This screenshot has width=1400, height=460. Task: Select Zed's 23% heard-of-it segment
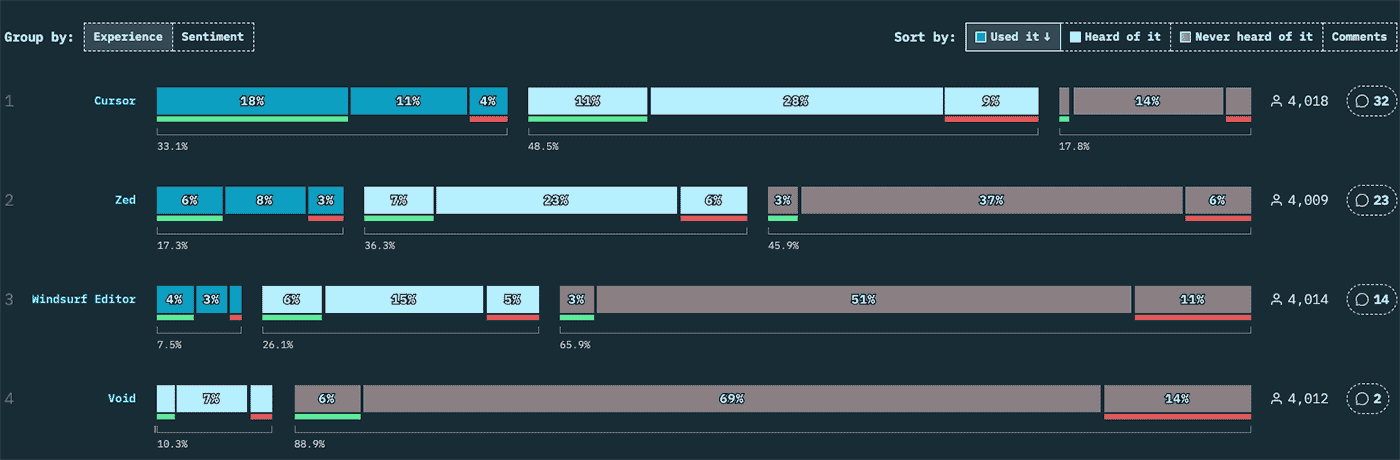point(557,200)
